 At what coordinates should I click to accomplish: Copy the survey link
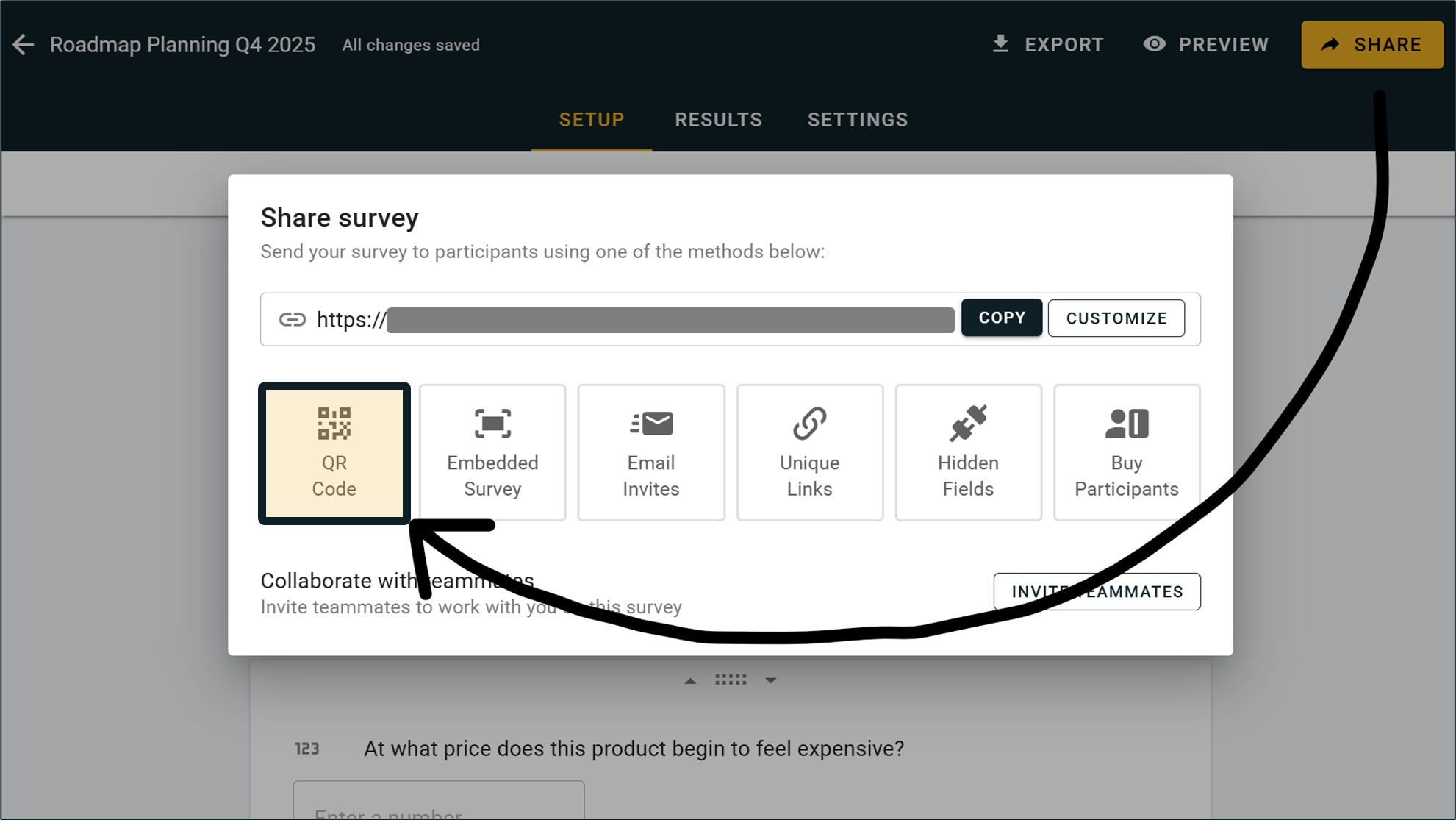point(1001,318)
